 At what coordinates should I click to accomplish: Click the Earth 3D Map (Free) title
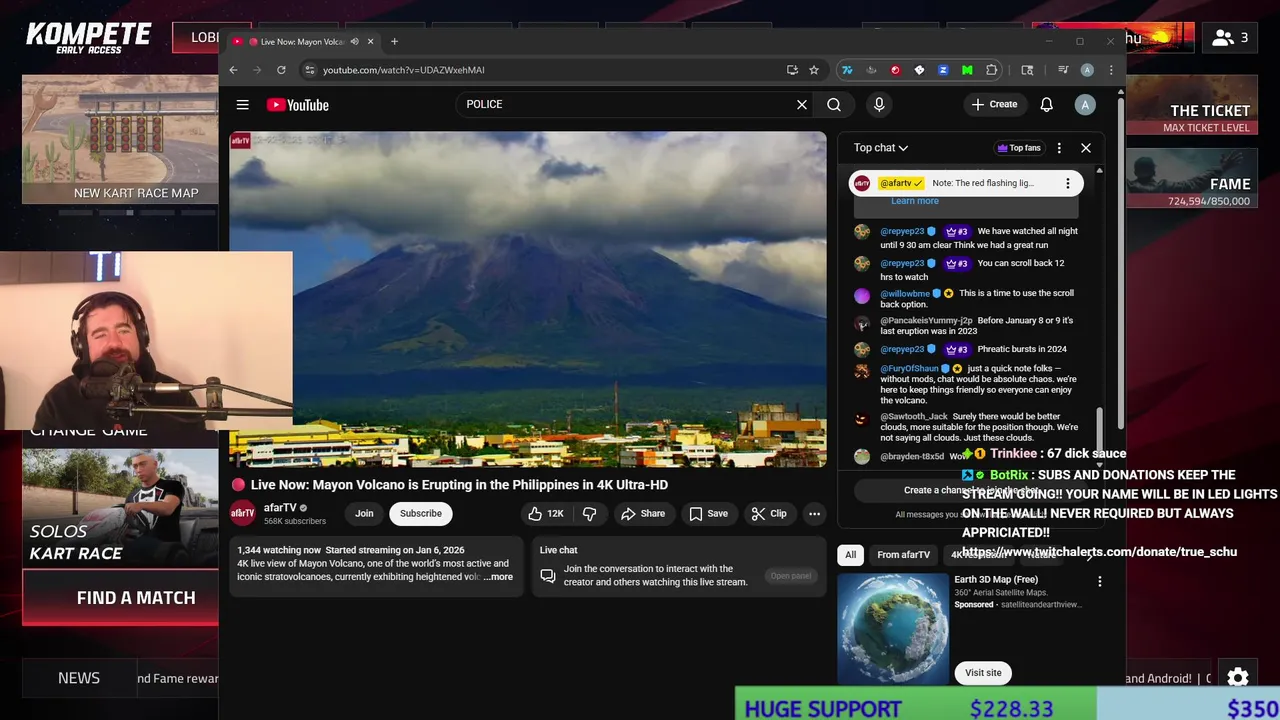[996, 579]
